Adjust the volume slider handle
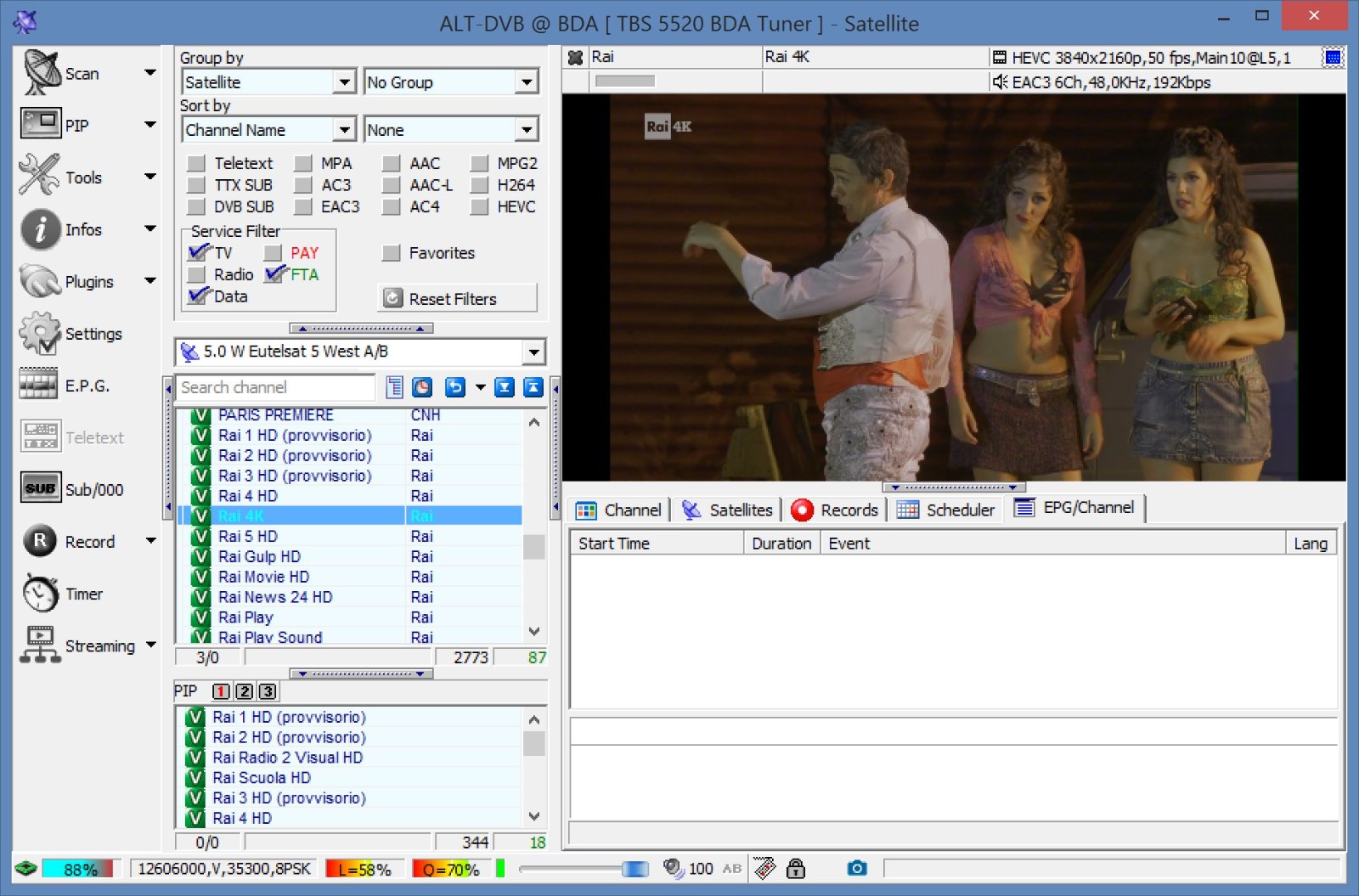The width and height of the screenshot is (1359, 896). point(634,868)
